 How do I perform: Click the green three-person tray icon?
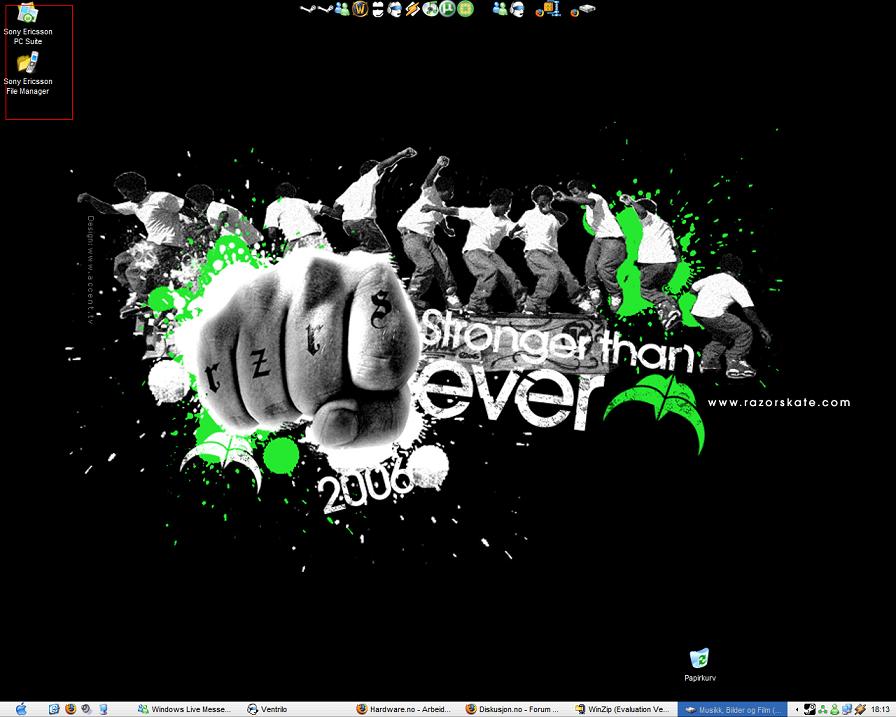822,709
